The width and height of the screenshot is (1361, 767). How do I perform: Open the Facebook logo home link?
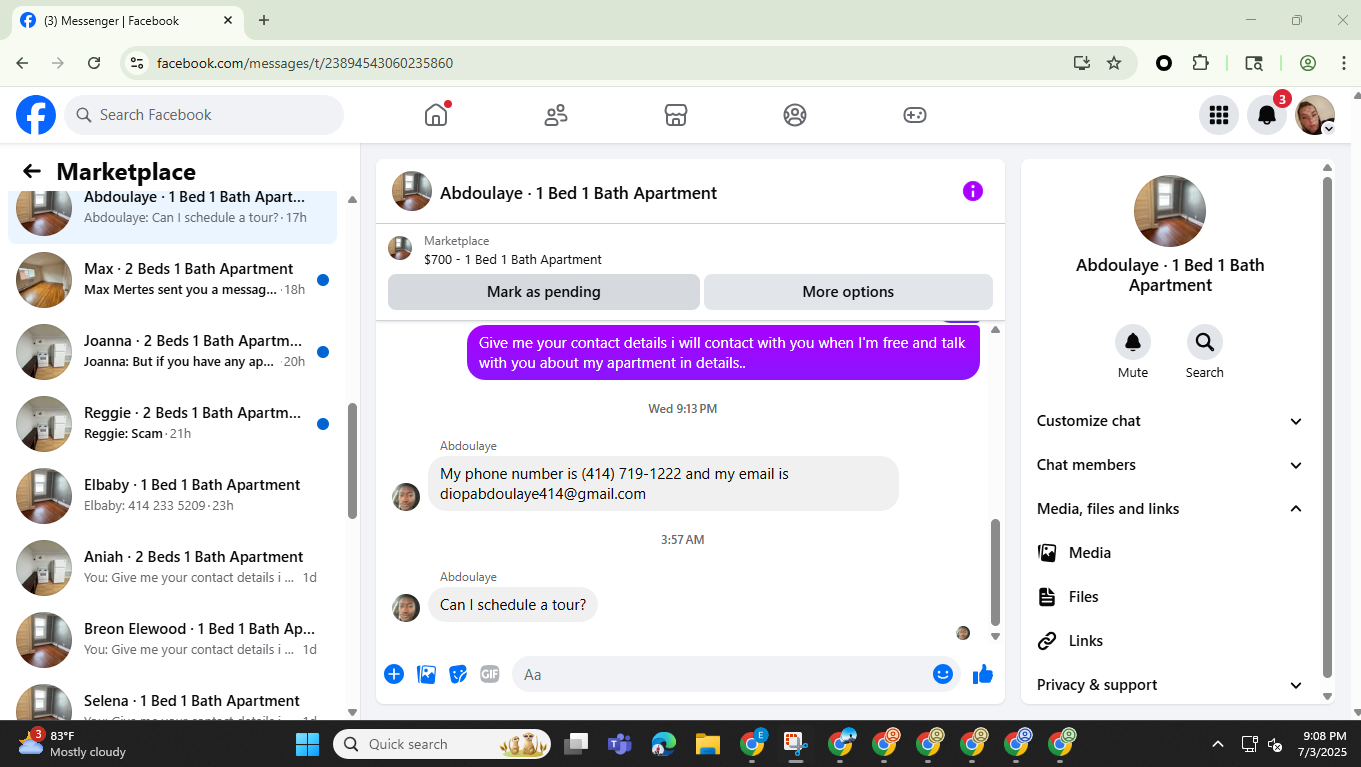pos(36,115)
